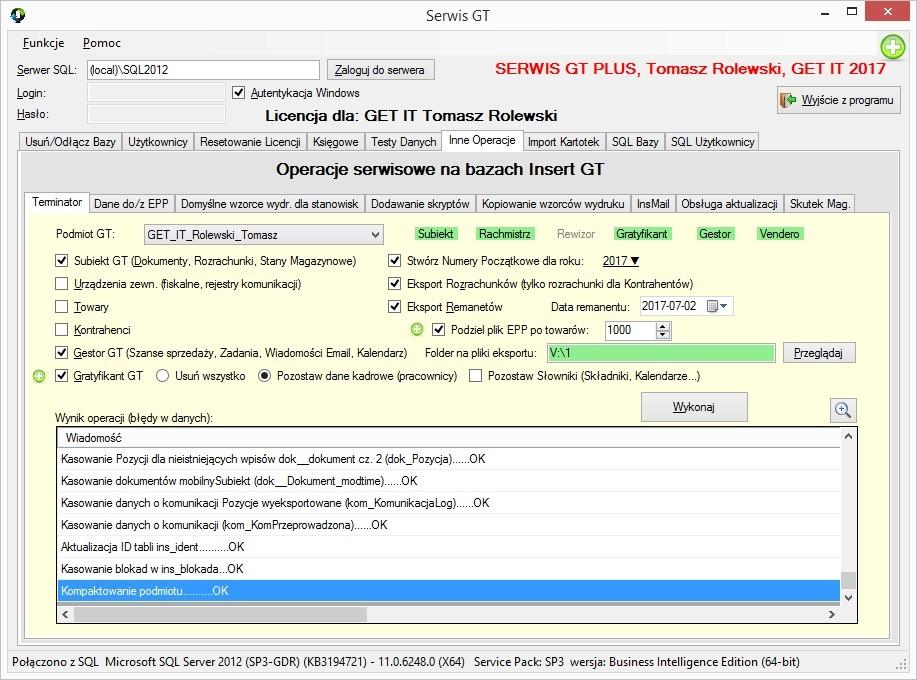Check Pozostaw Słowniki checkbox
Image resolution: width=917 pixels, height=680 pixels.
pyautogui.click(x=475, y=376)
